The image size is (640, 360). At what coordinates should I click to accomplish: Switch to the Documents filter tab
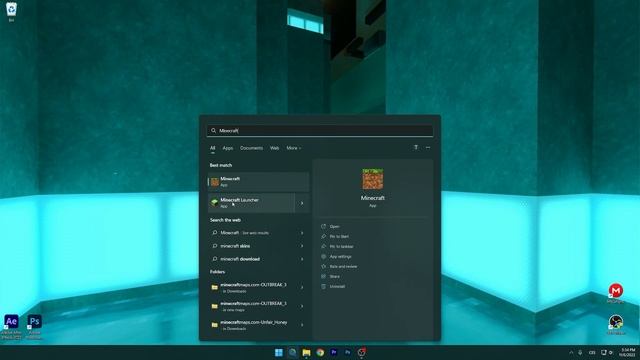point(251,148)
